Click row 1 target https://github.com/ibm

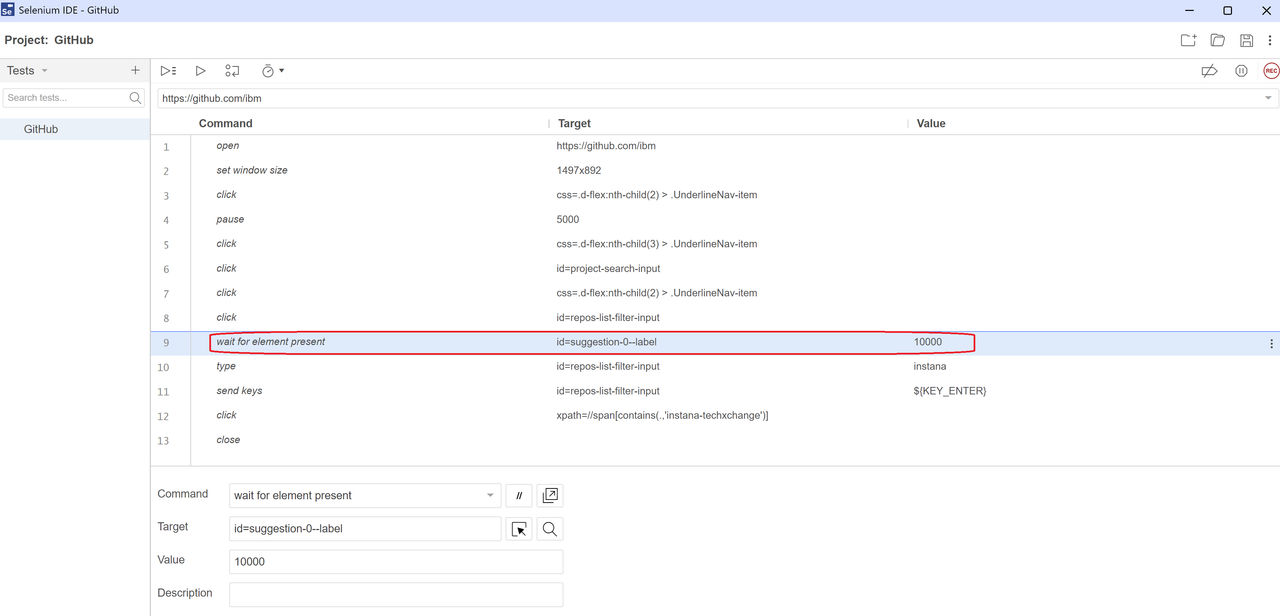[606, 146]
